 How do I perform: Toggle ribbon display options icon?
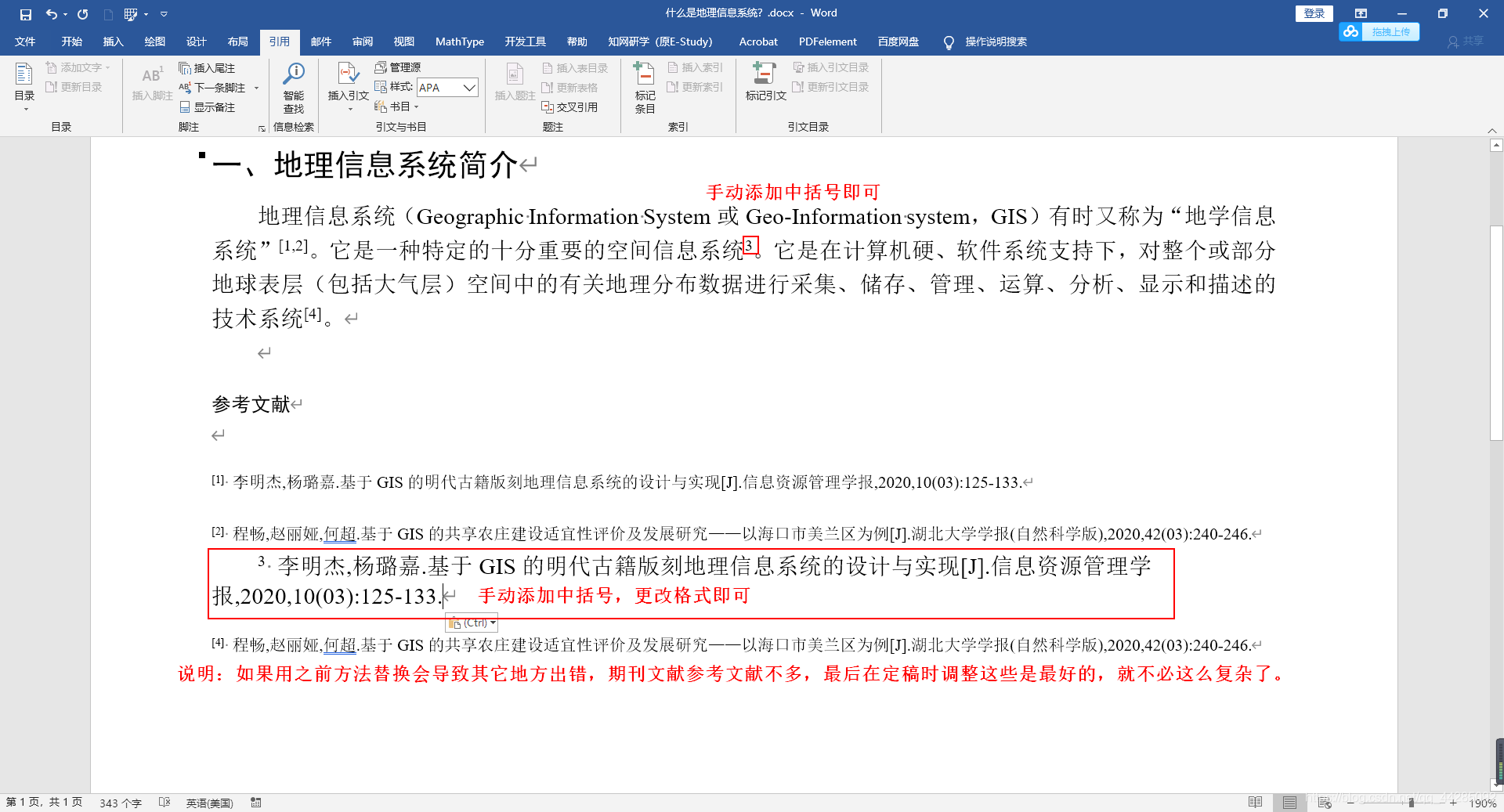pyautogui.click(x=1361, y=13)
